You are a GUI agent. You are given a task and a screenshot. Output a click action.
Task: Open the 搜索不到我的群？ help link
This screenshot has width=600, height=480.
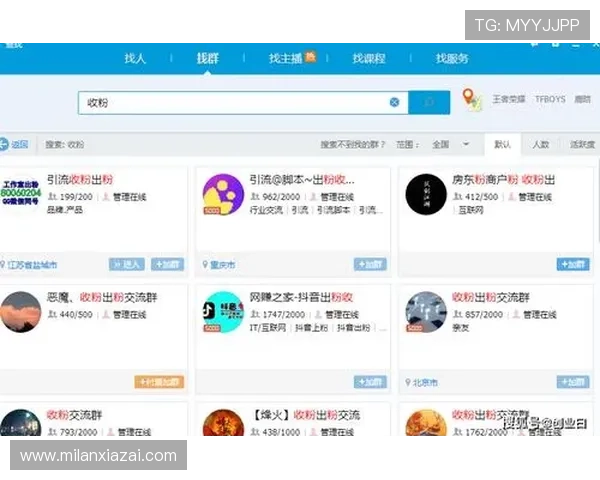353,144
